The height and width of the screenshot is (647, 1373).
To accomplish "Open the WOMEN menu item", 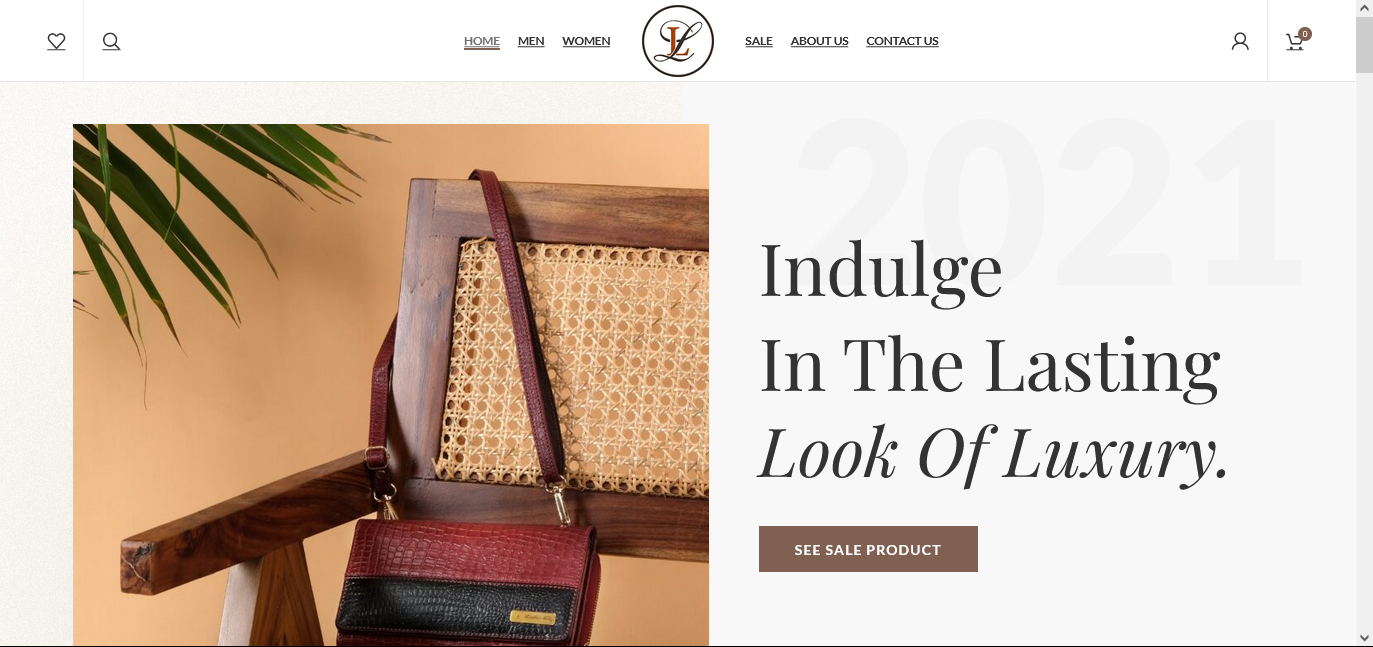I will click(x=586, y=41).
